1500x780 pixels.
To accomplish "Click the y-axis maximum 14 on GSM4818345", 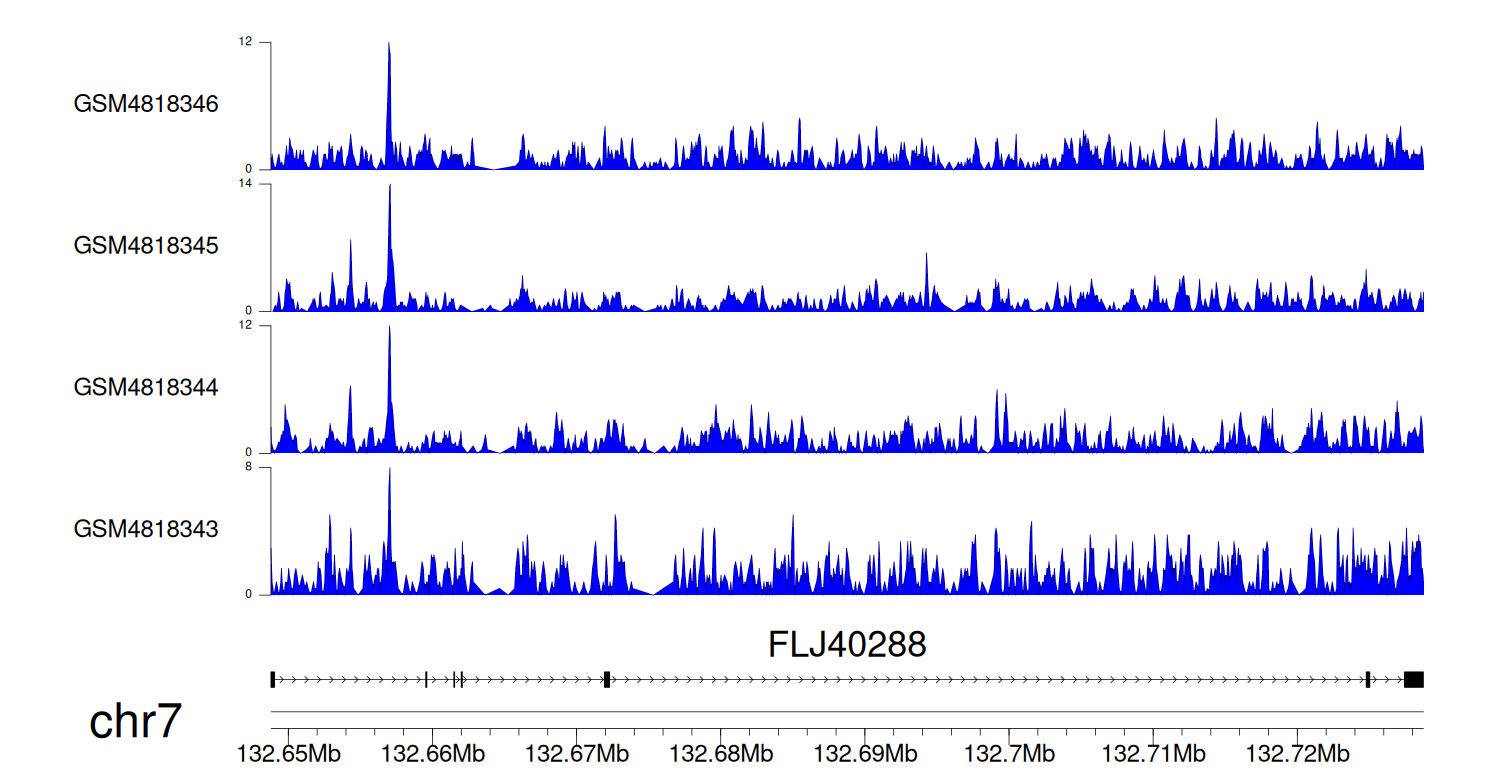I will tap(245, 184).
